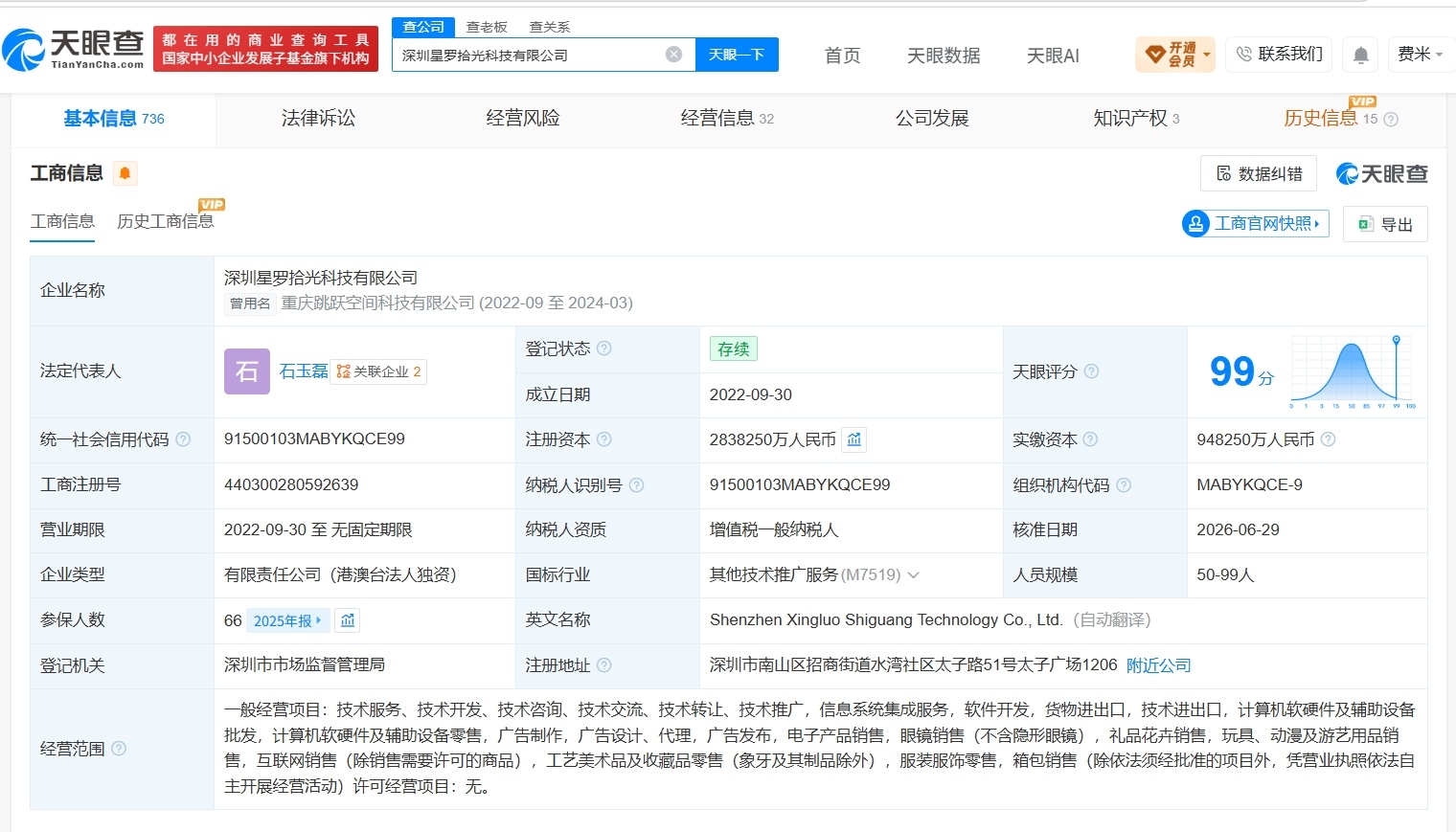Click the 存续 status tag
Screen dimensions: 1456x832
pos(734,349)
